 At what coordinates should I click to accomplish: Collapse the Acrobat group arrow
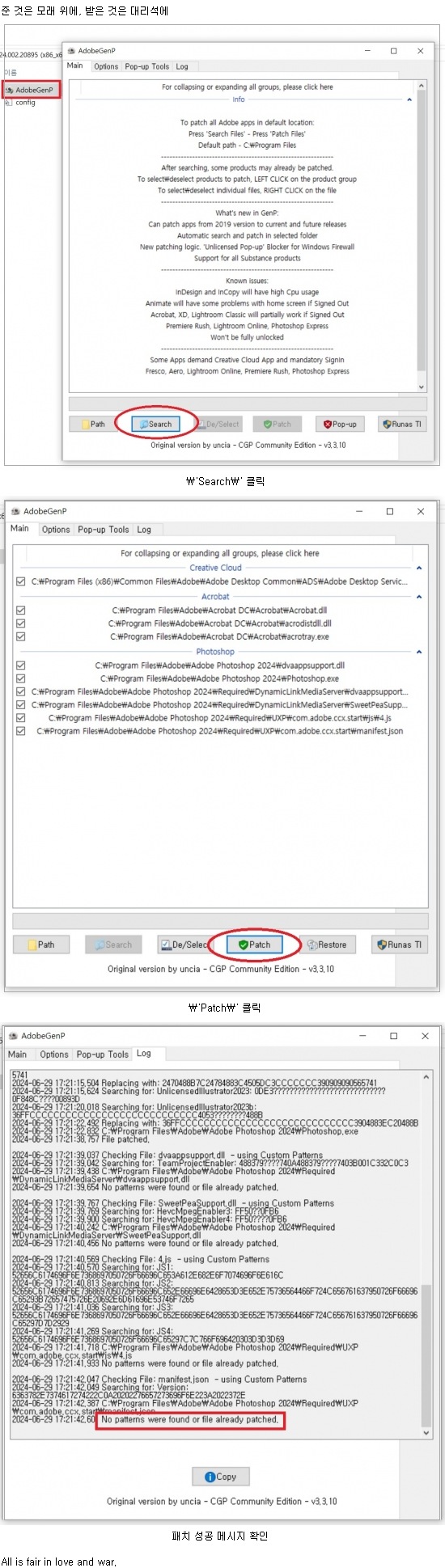pos(418,596)
